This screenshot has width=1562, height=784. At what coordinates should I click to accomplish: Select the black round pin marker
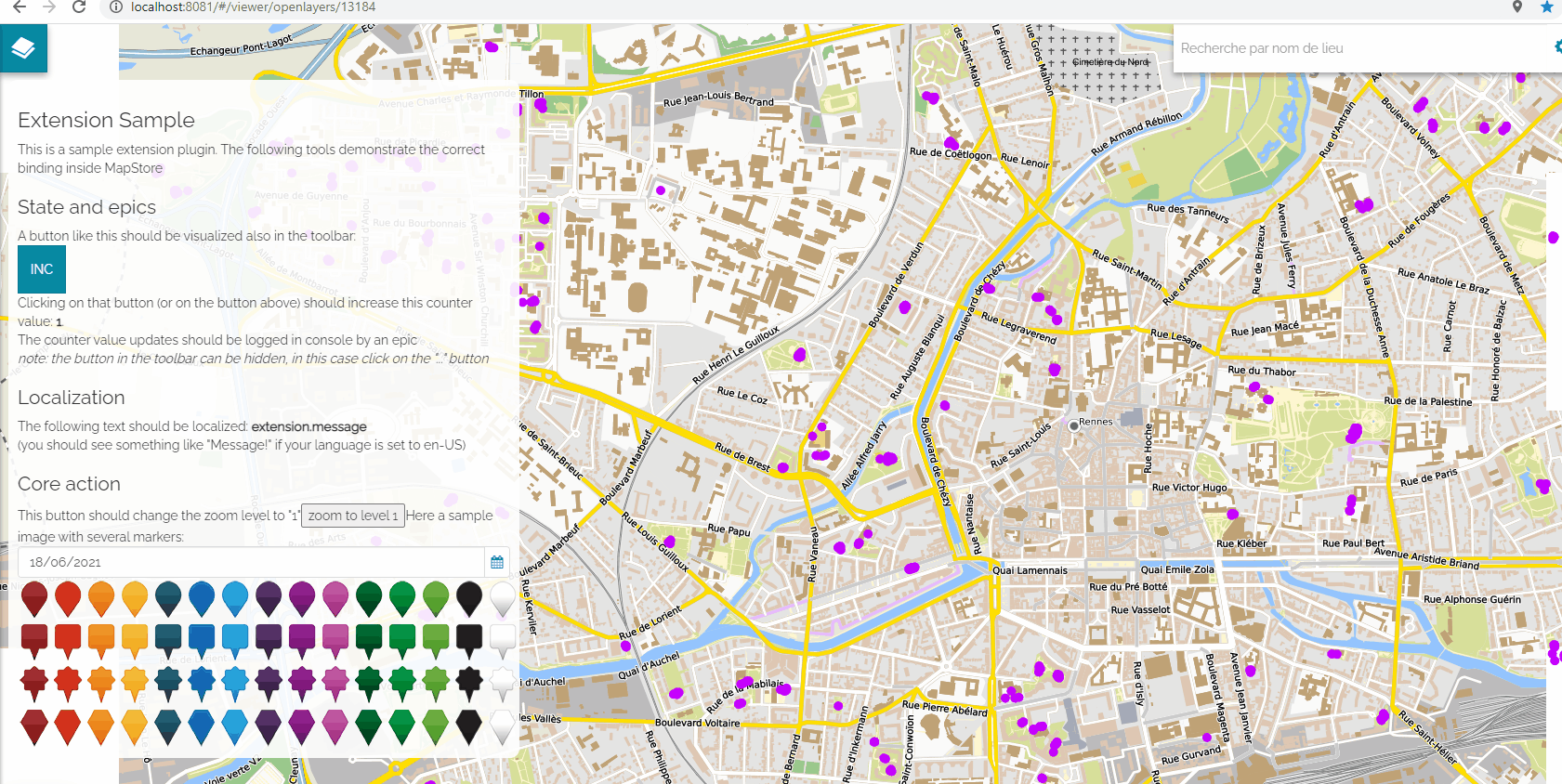(x=469, y=599)
